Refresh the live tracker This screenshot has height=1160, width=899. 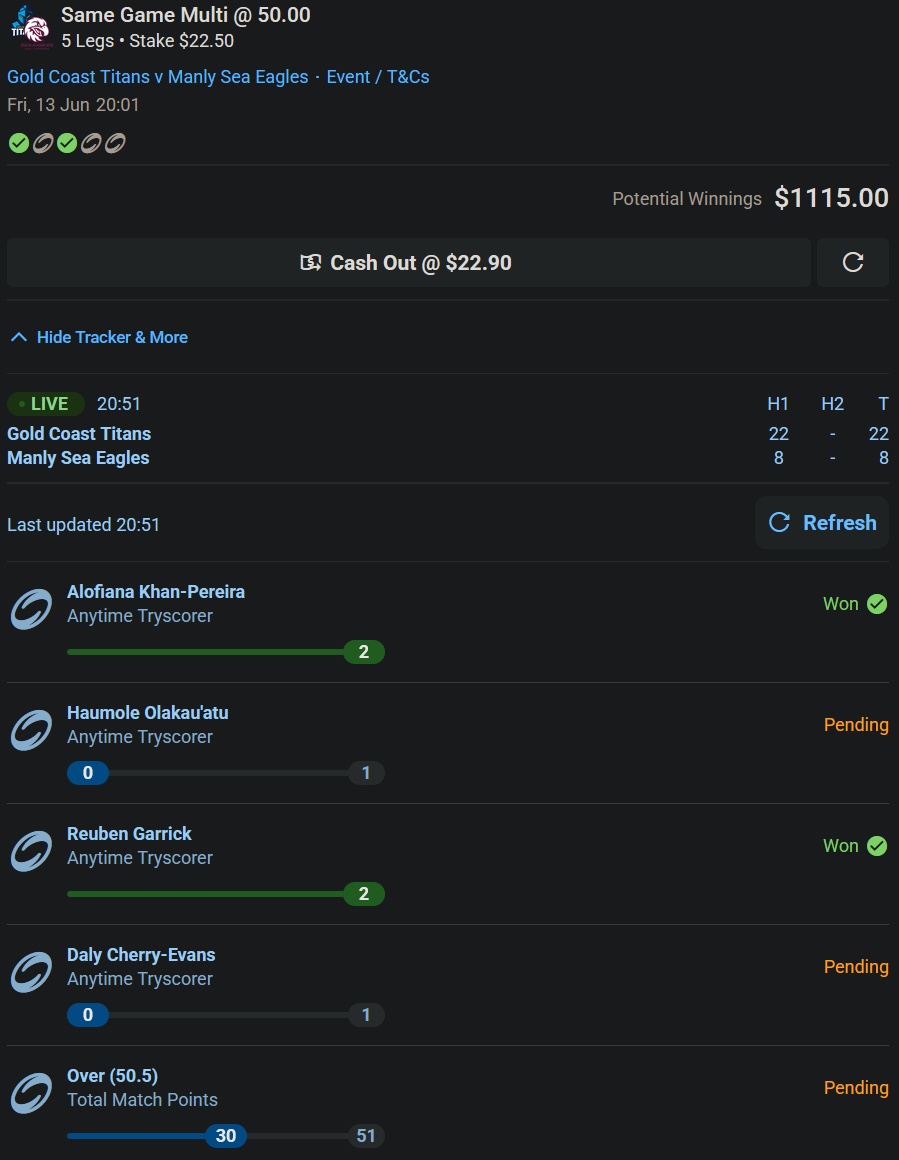click(x=822, y=522)
